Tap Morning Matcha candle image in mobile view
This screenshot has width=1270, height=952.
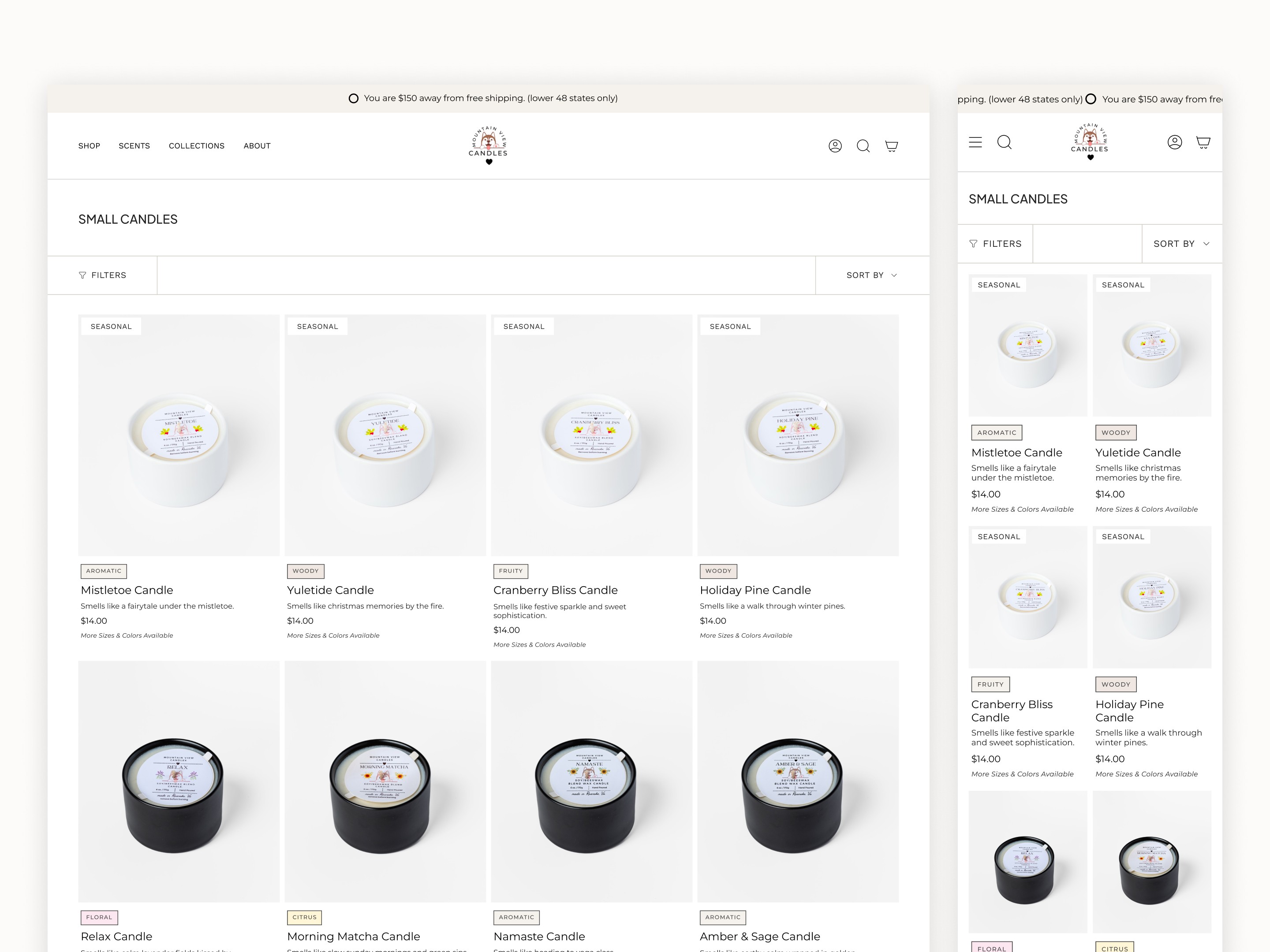1152,862
